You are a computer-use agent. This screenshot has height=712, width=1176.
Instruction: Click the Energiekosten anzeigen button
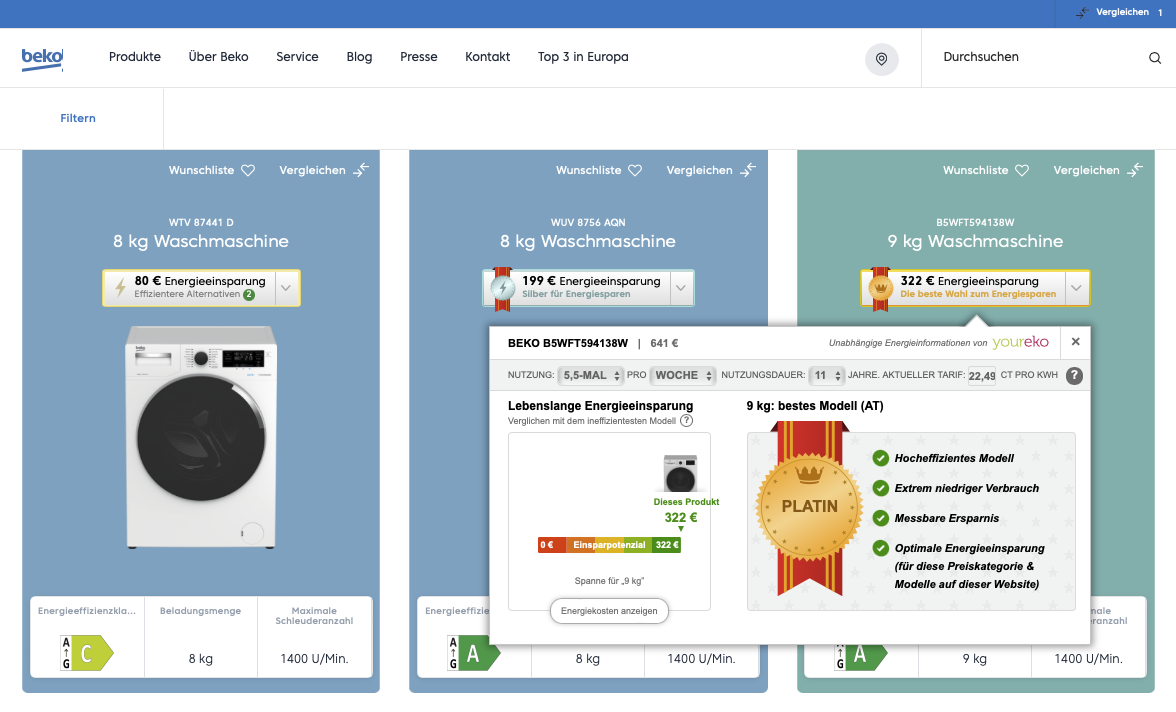click(x=609, y=611)
